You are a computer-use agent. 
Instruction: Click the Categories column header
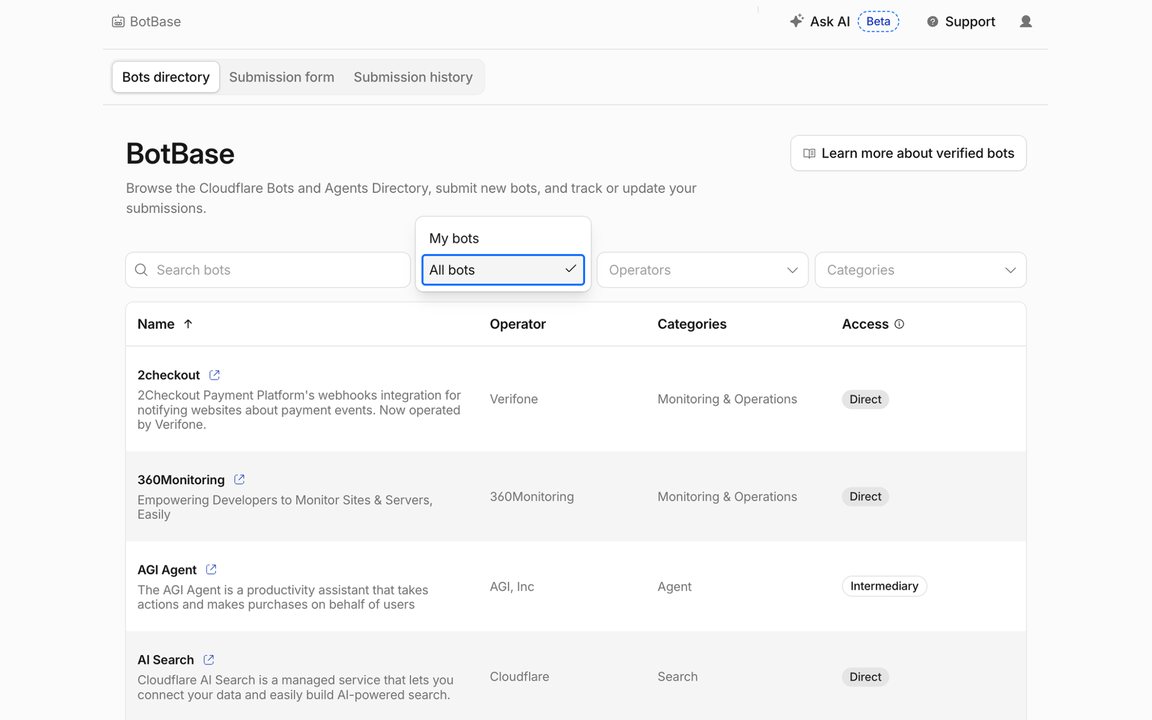click(692, 324)
